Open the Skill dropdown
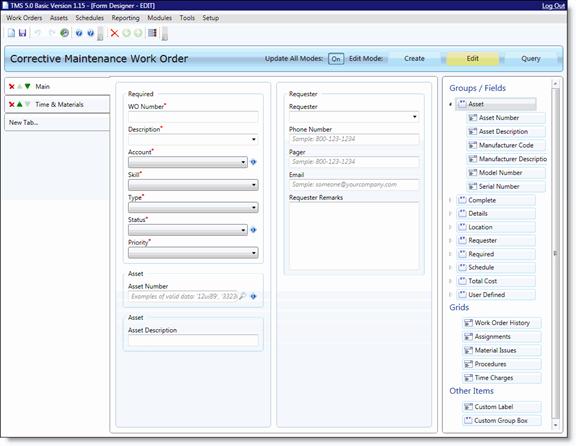The image size is (576, 446). 253,185
